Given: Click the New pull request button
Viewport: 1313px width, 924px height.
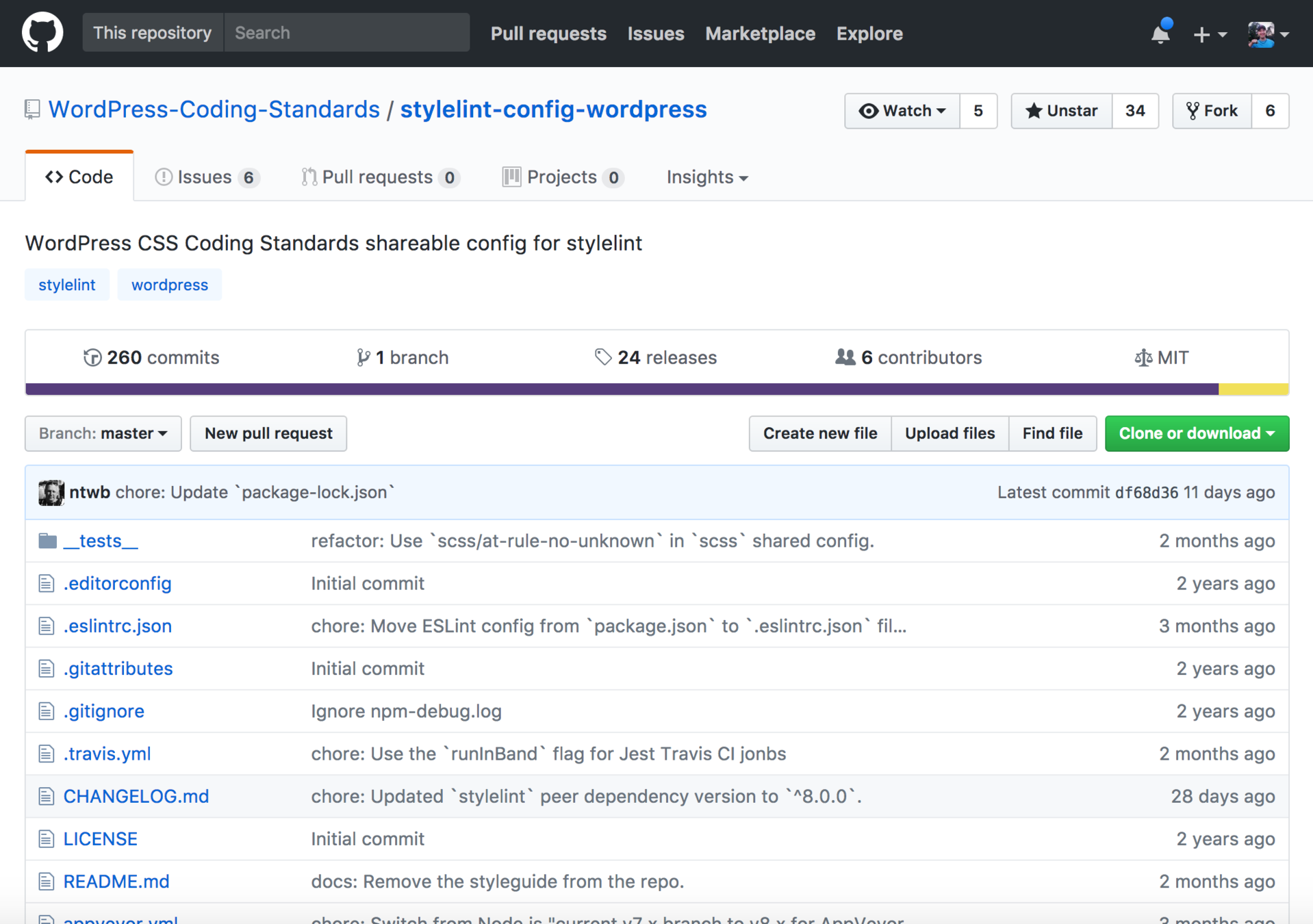Looking at the screenshot, I should click(268, 433).
